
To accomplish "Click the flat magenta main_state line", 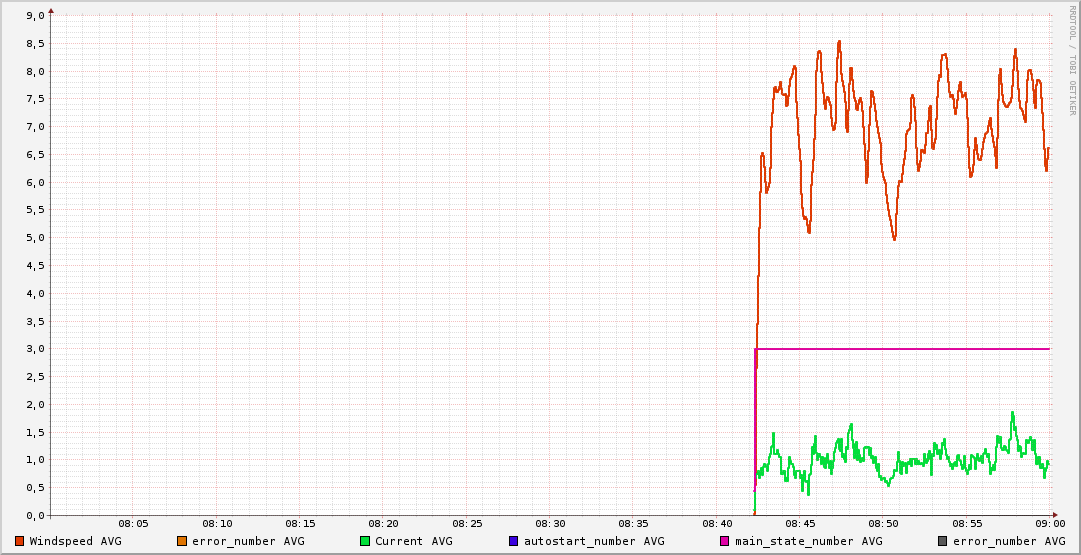I will click(x=900, y=349).
